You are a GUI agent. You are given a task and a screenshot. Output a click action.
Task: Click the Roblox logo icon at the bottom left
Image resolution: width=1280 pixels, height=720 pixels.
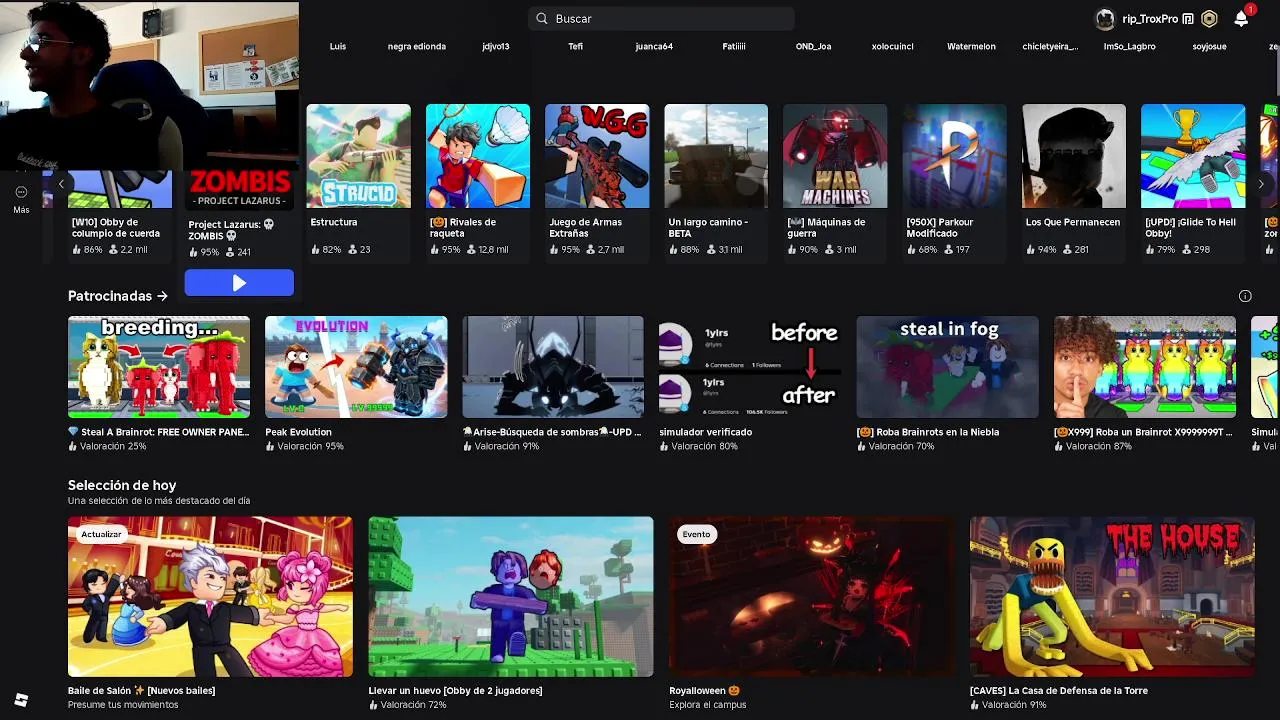pos(21,700)
